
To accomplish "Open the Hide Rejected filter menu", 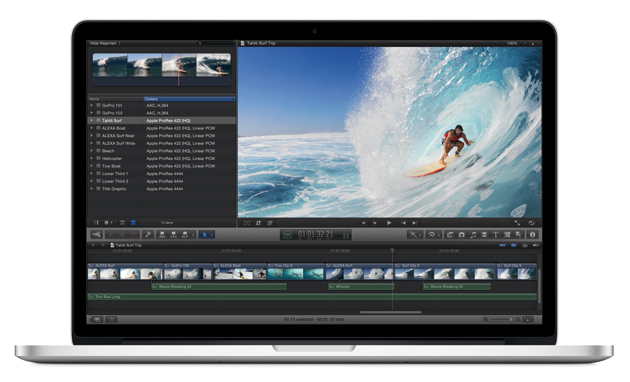I will pyautogui.click(x=105, y=43).
